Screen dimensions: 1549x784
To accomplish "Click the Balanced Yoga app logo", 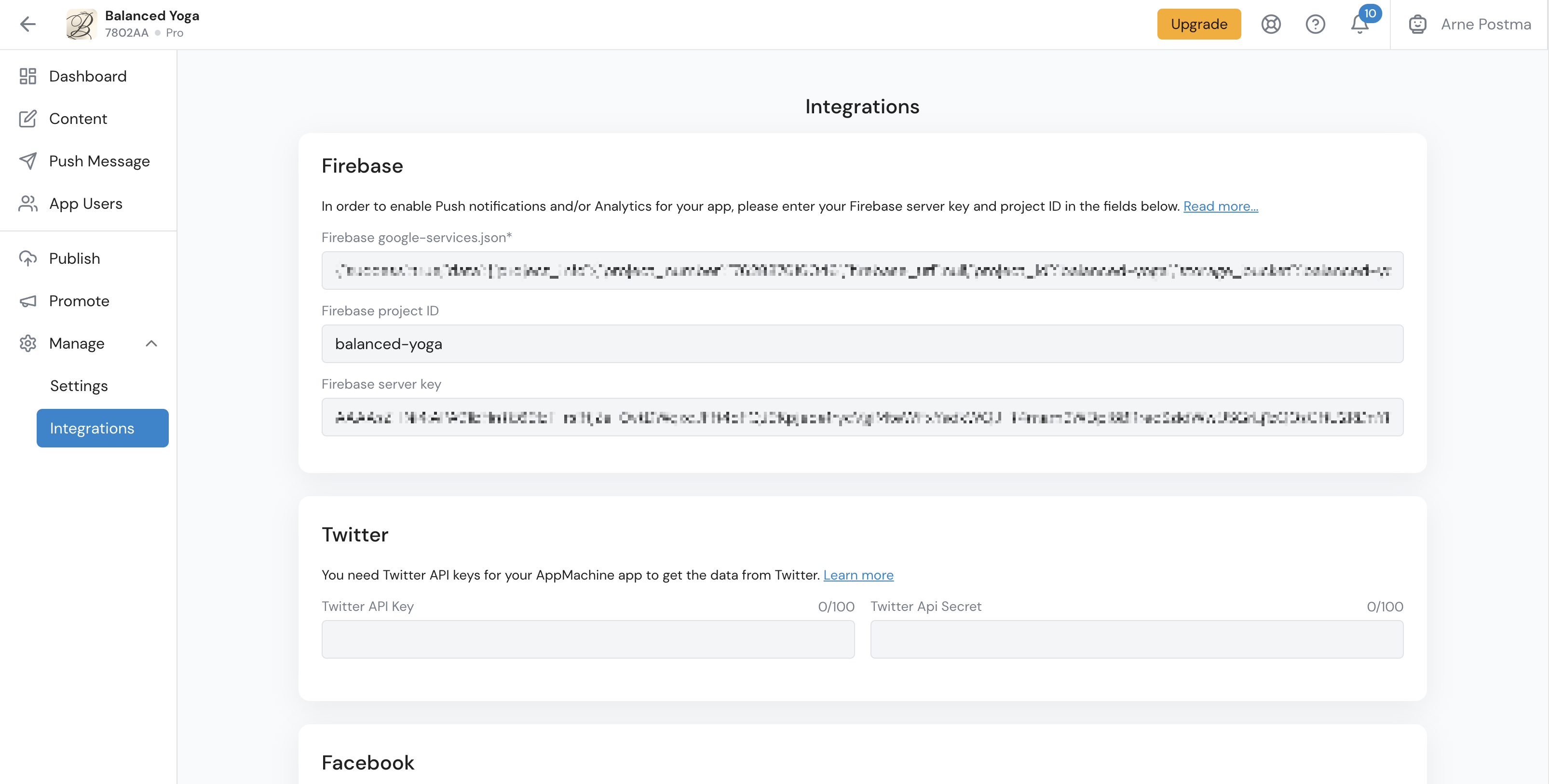I will (81, 24).
